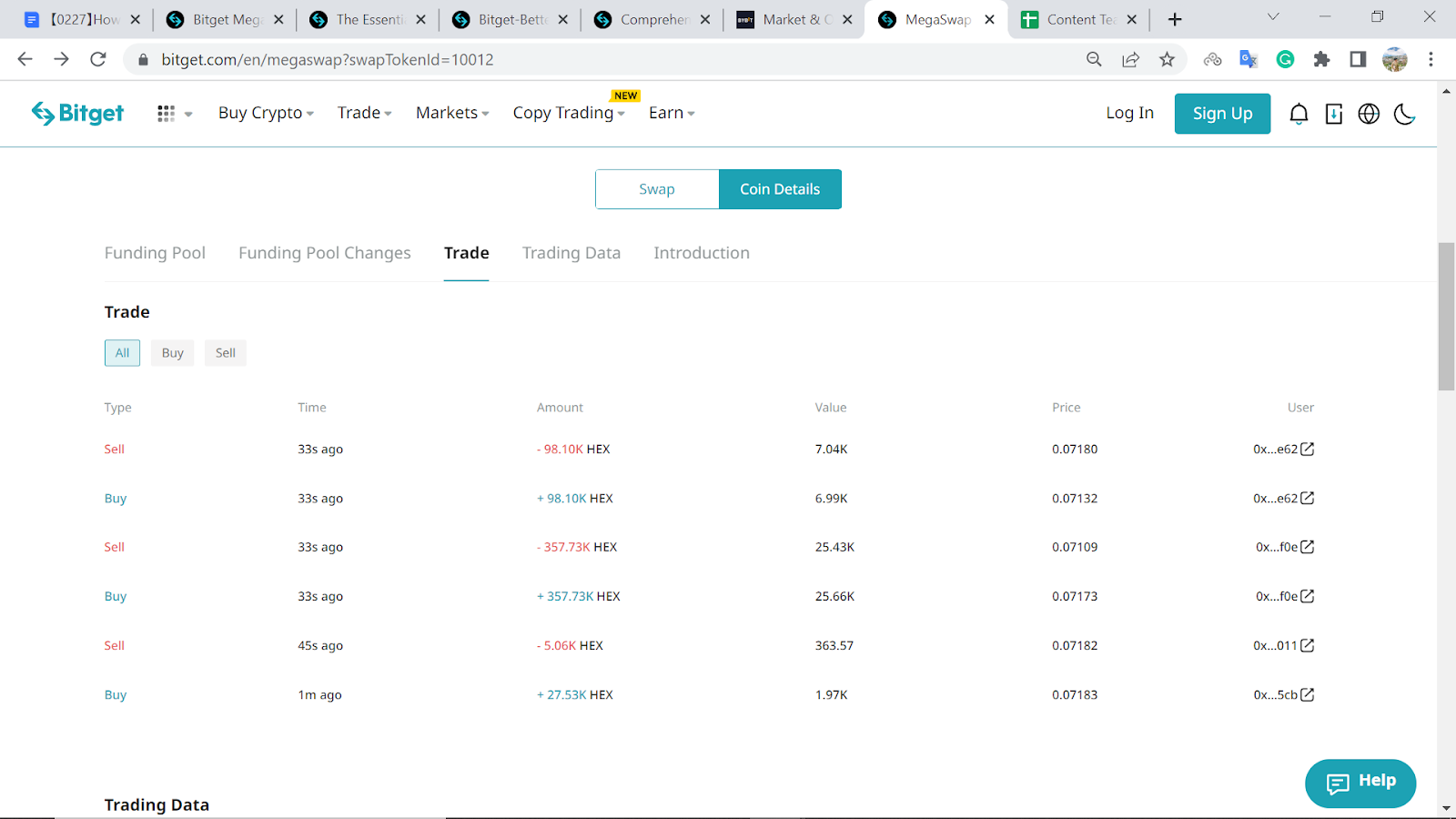
Task: Click the Bitget logo
Action: click(x=77, y=113)
